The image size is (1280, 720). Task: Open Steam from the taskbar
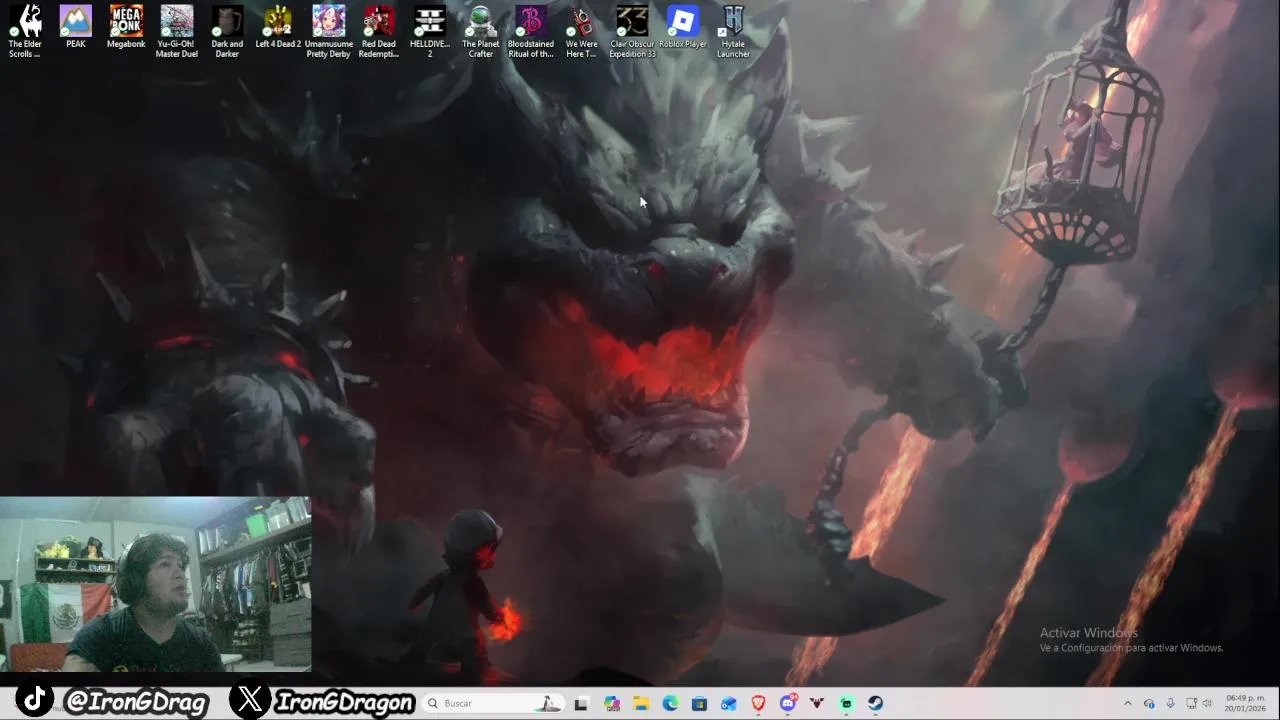pyautogui.click(x=875, y=703)
